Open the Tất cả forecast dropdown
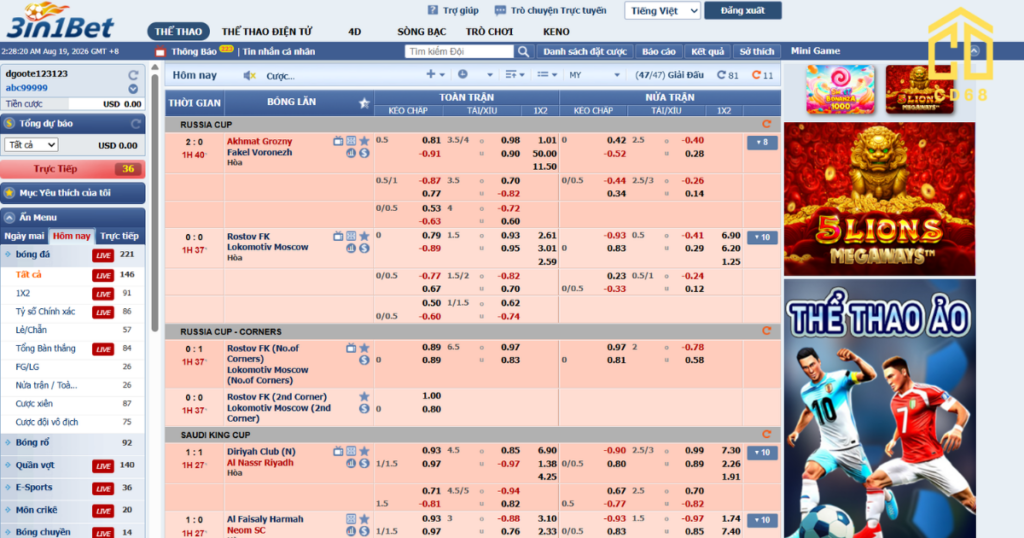 31,145
